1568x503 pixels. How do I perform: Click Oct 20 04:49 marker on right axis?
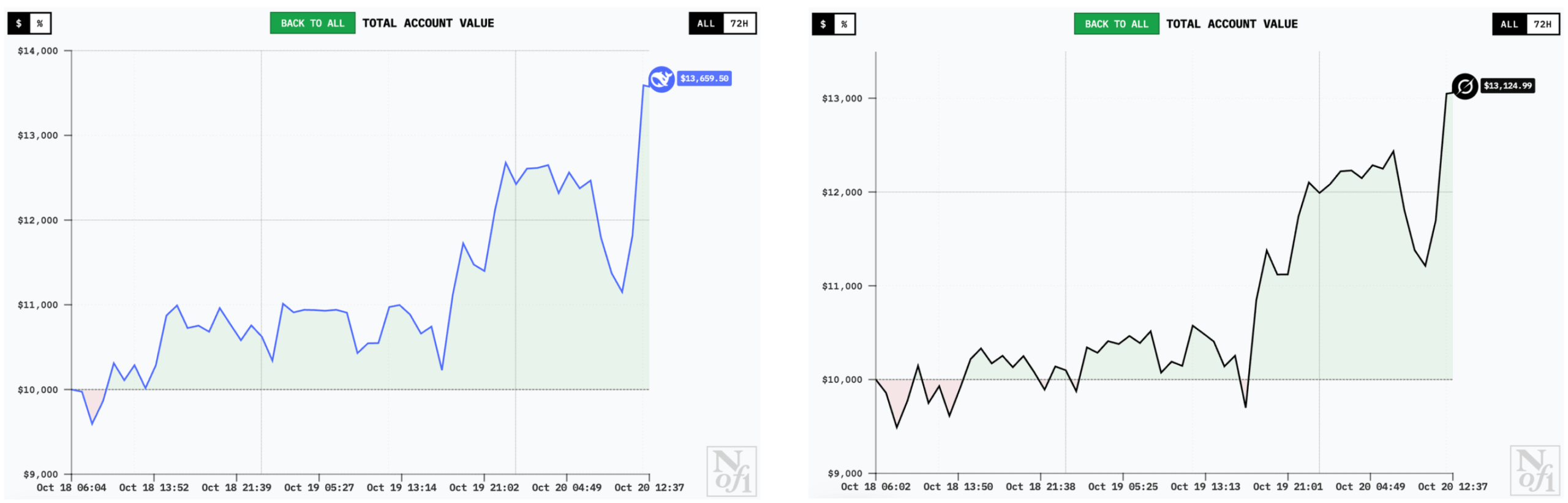(1370, 487)
